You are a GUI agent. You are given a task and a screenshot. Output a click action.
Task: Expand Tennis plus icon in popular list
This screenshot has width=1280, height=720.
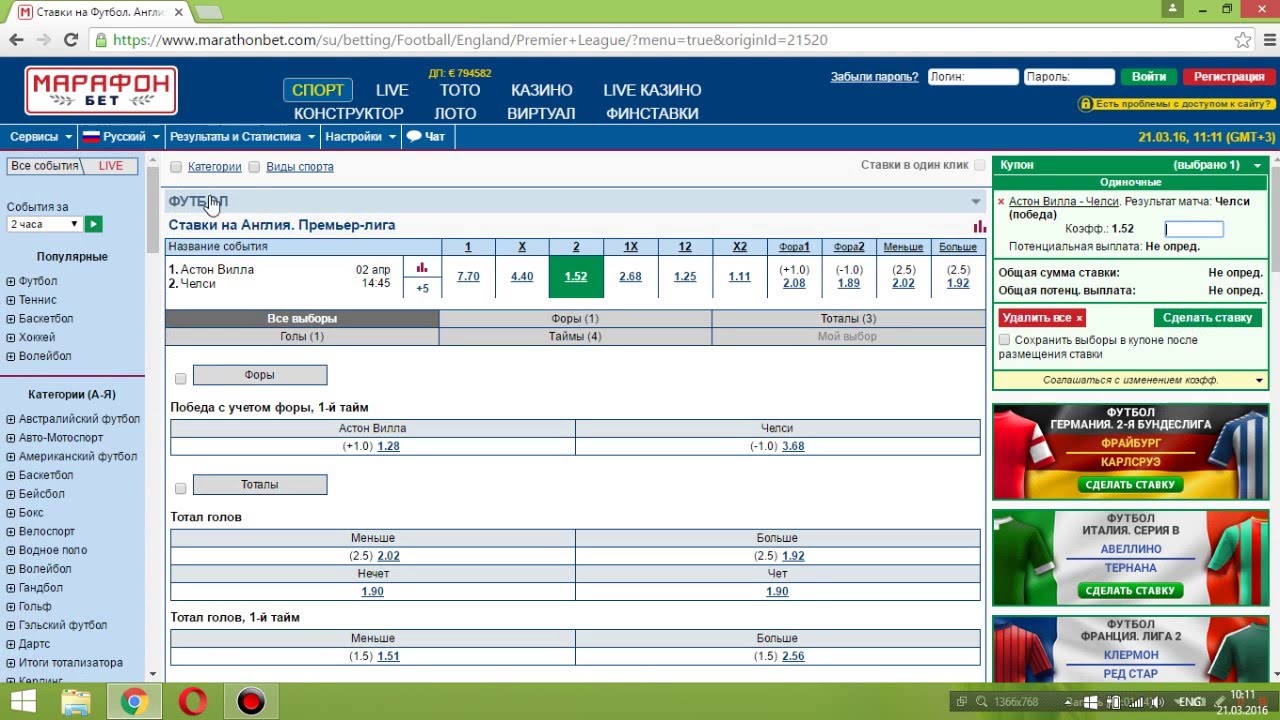11,300
